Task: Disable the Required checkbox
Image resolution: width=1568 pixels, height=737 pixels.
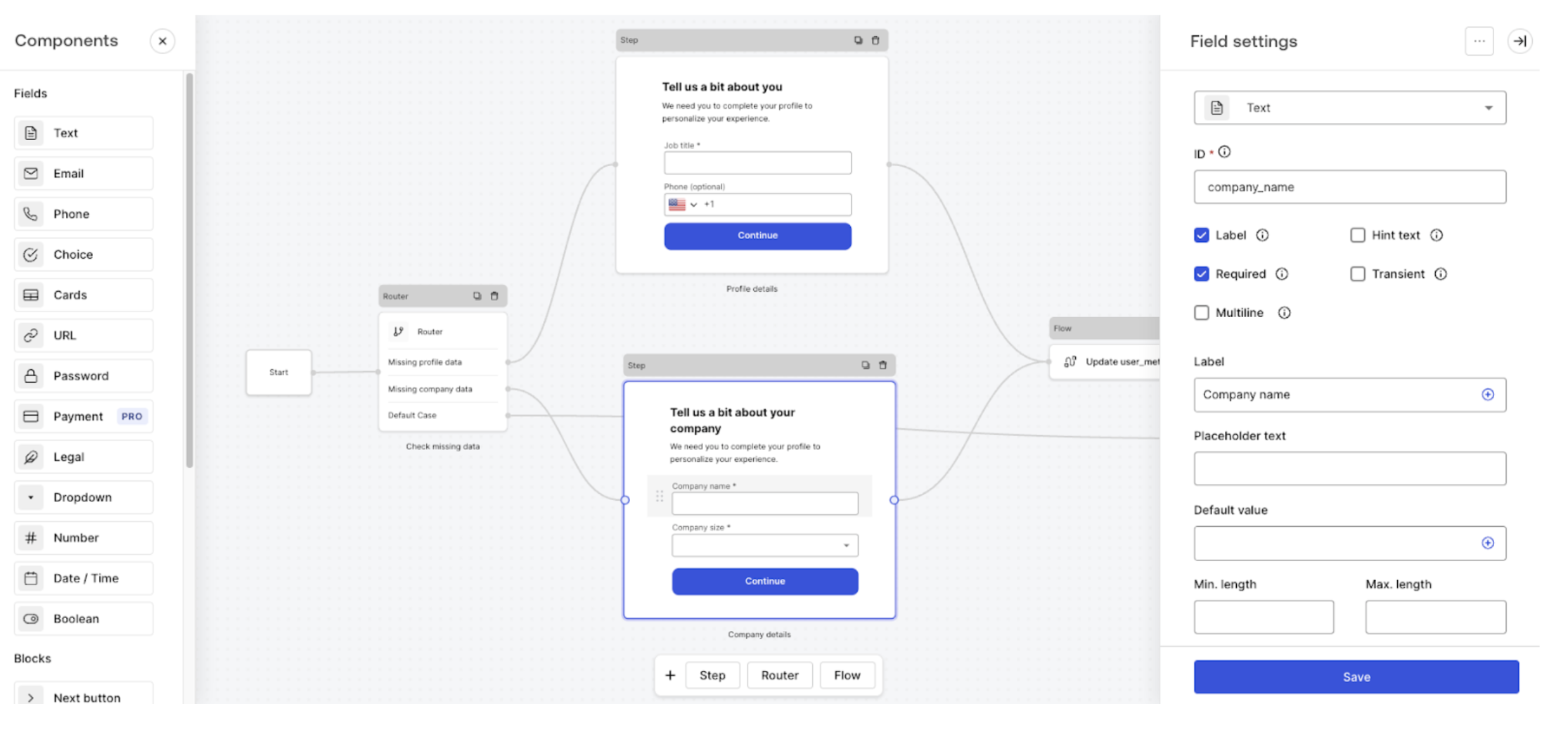Action: click(x=1202, y=274)
